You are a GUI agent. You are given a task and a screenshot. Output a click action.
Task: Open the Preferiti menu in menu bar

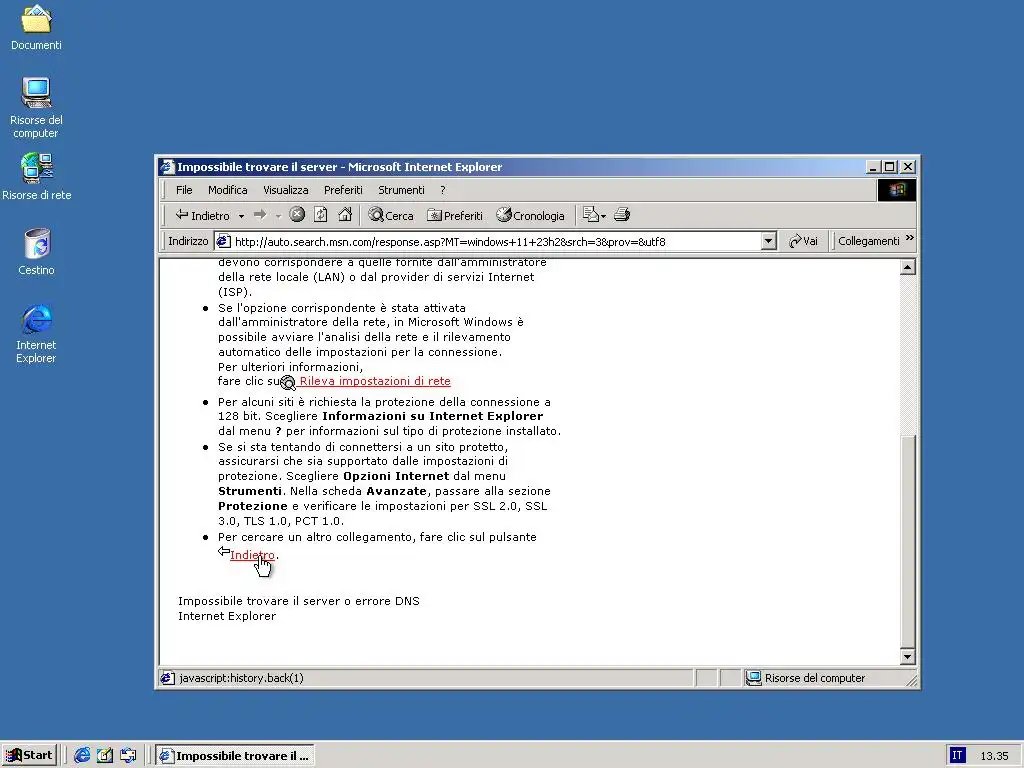(343, 190)
